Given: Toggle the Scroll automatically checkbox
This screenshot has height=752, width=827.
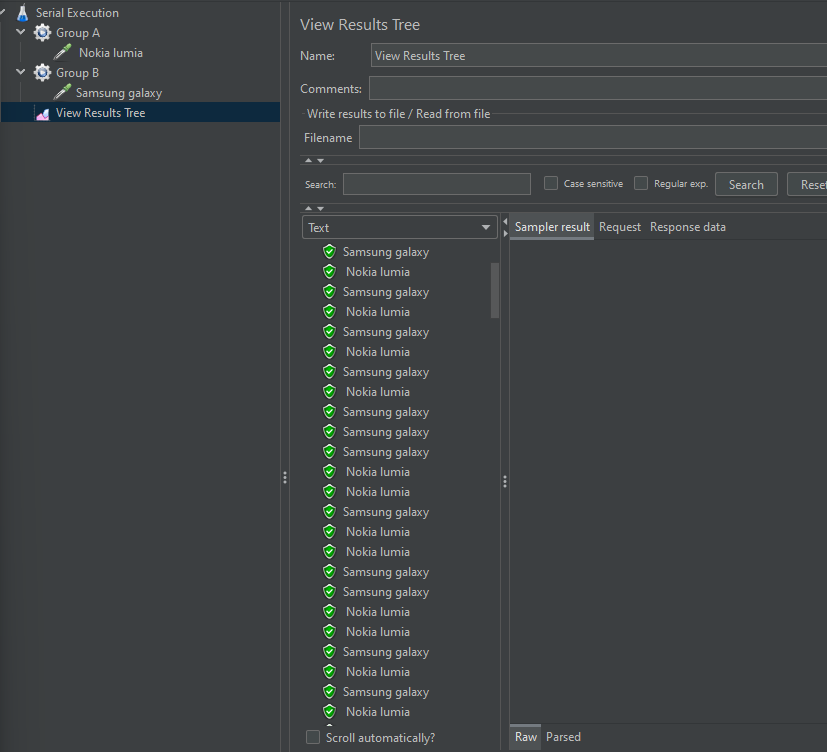Looking at the screenshot, I should click(313, 737).
